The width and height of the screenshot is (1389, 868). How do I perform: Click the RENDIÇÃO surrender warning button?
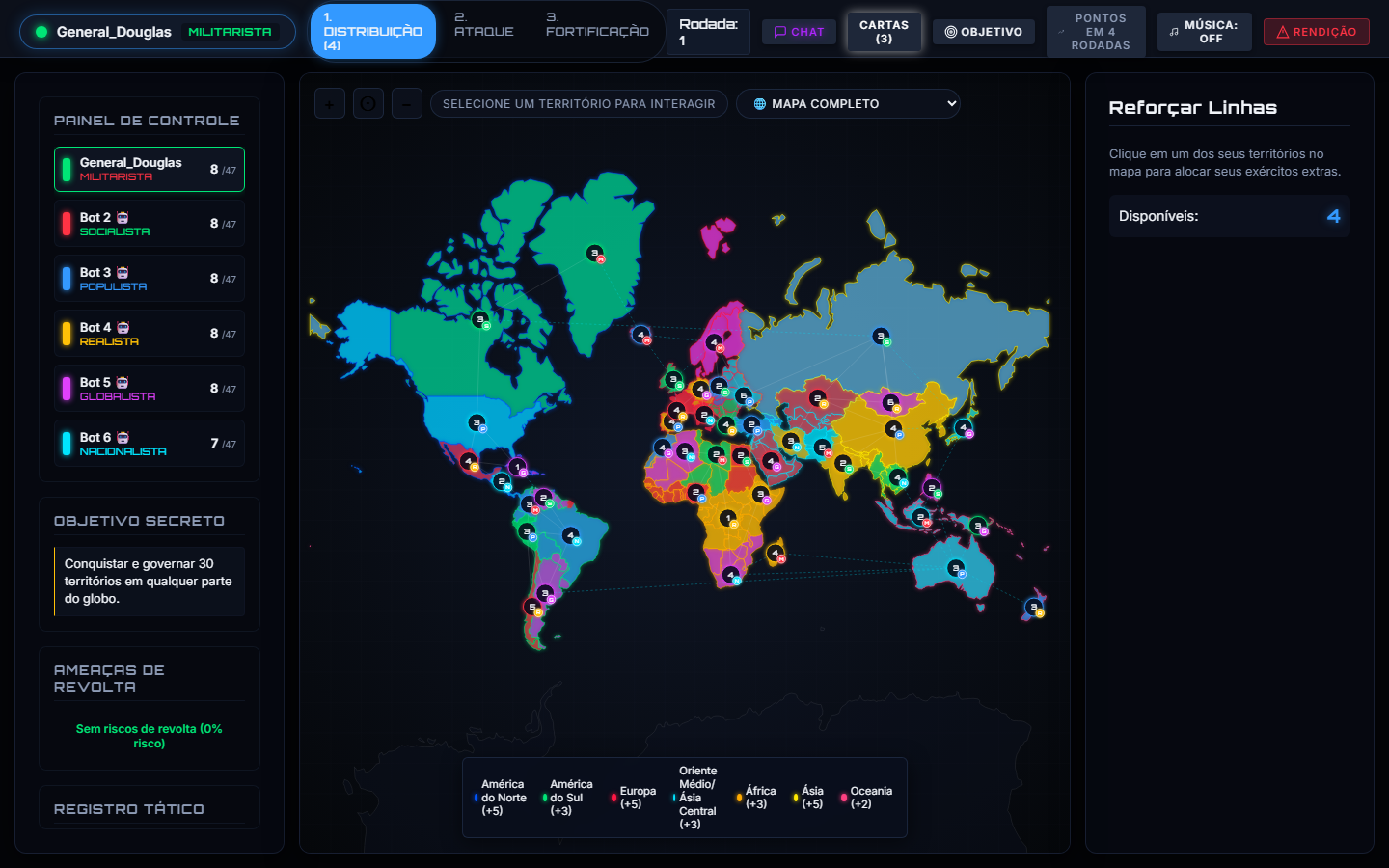1317,32
